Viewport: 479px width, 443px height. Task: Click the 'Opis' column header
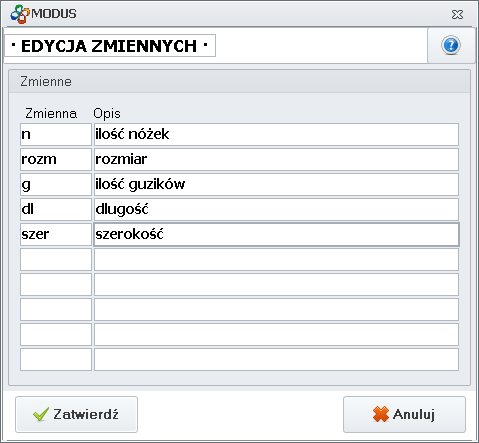(x=107, y=114)
